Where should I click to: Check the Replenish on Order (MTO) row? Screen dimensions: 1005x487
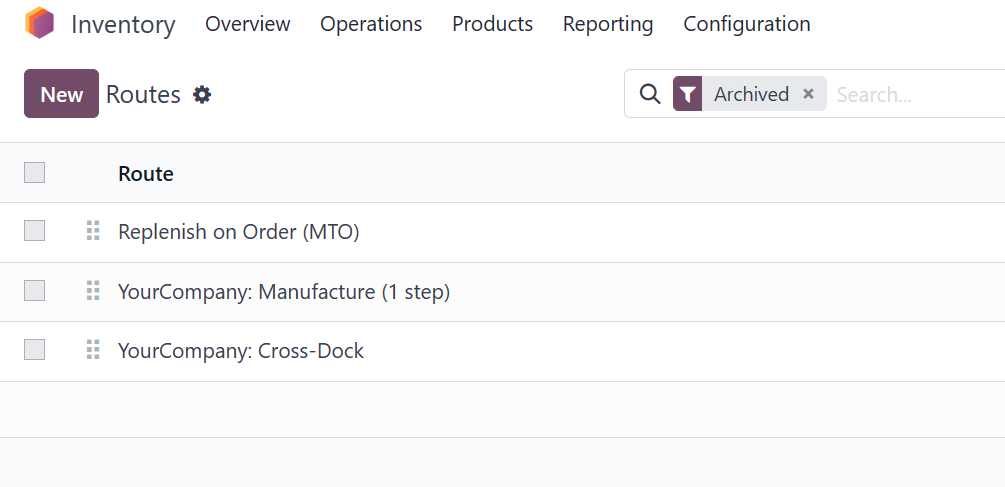click(x=35, y=231)
